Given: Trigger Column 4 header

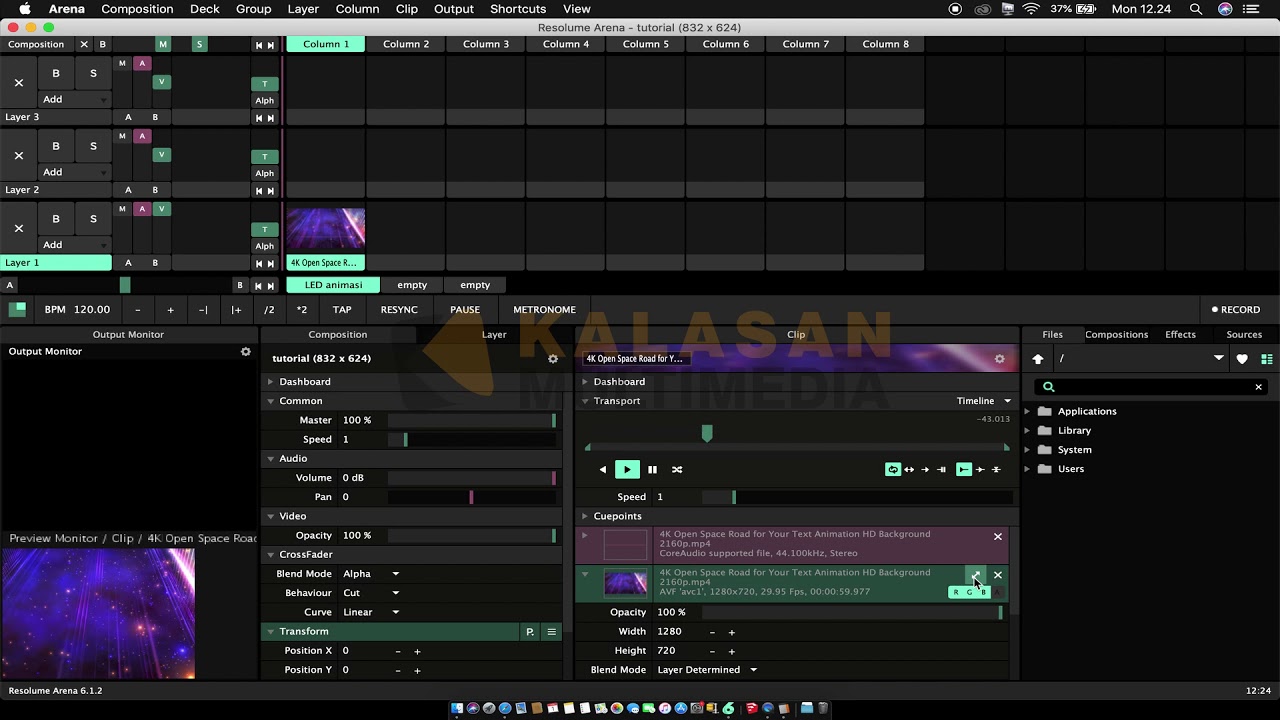Looking at the screenshot, I should (x=566, y=44).
